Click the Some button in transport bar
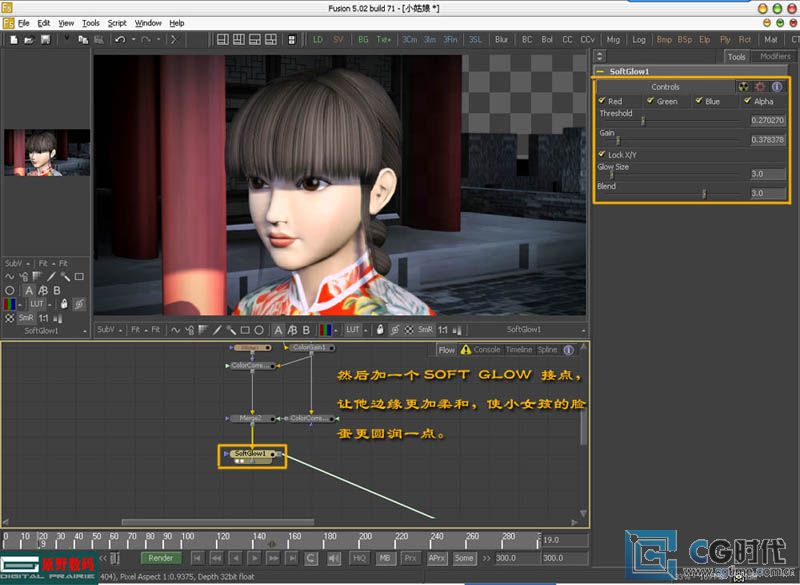The width and height of the screenshot is (800, 585). tap(464, 558)
